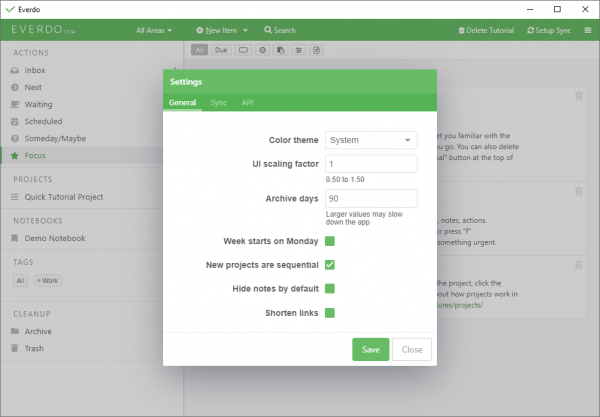600x417 pixels.
Task: Click the 'UI scaling factor' label
Action: [x=285, y=164]
